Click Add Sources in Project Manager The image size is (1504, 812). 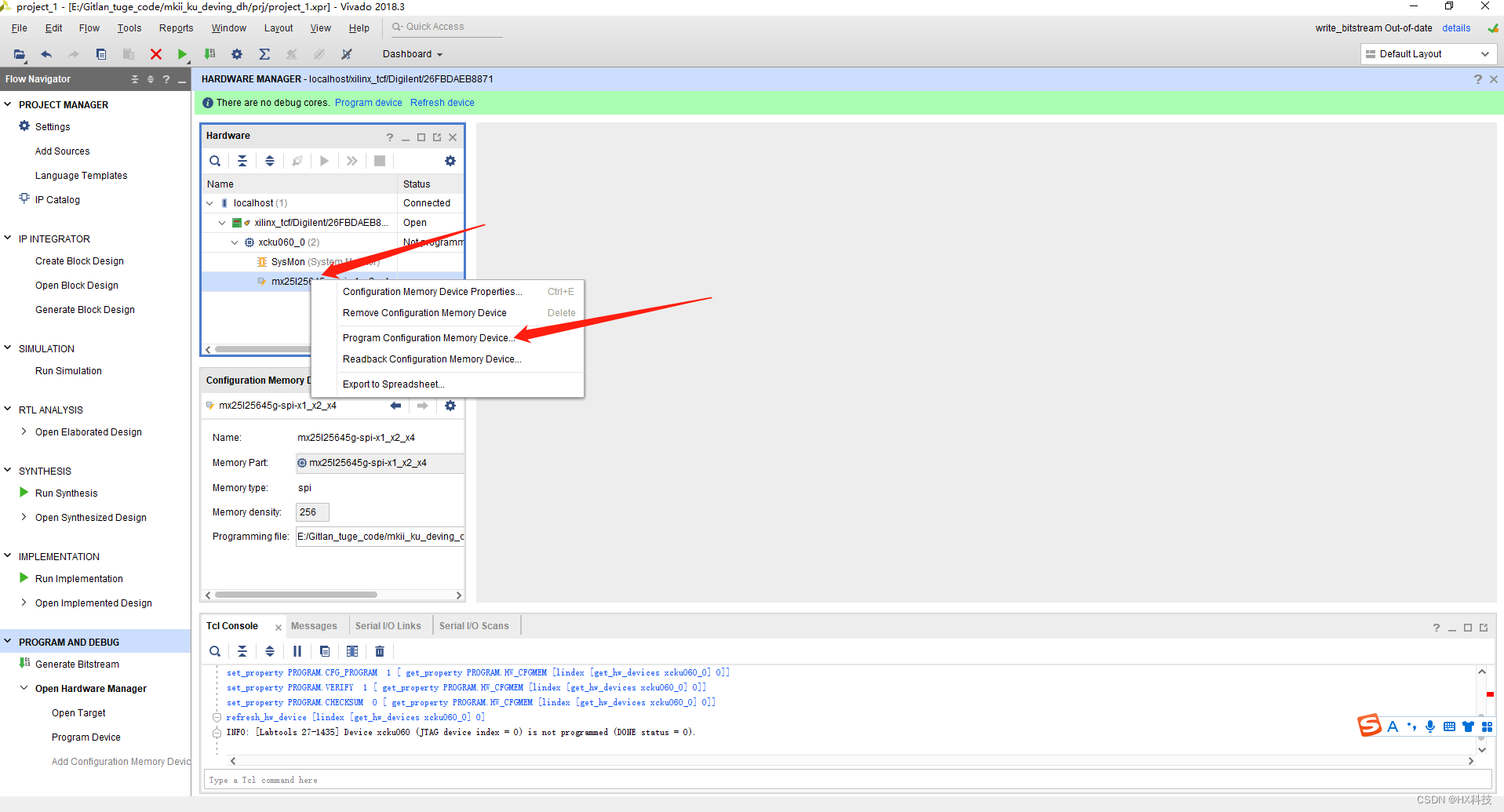[x=62, y=151]
